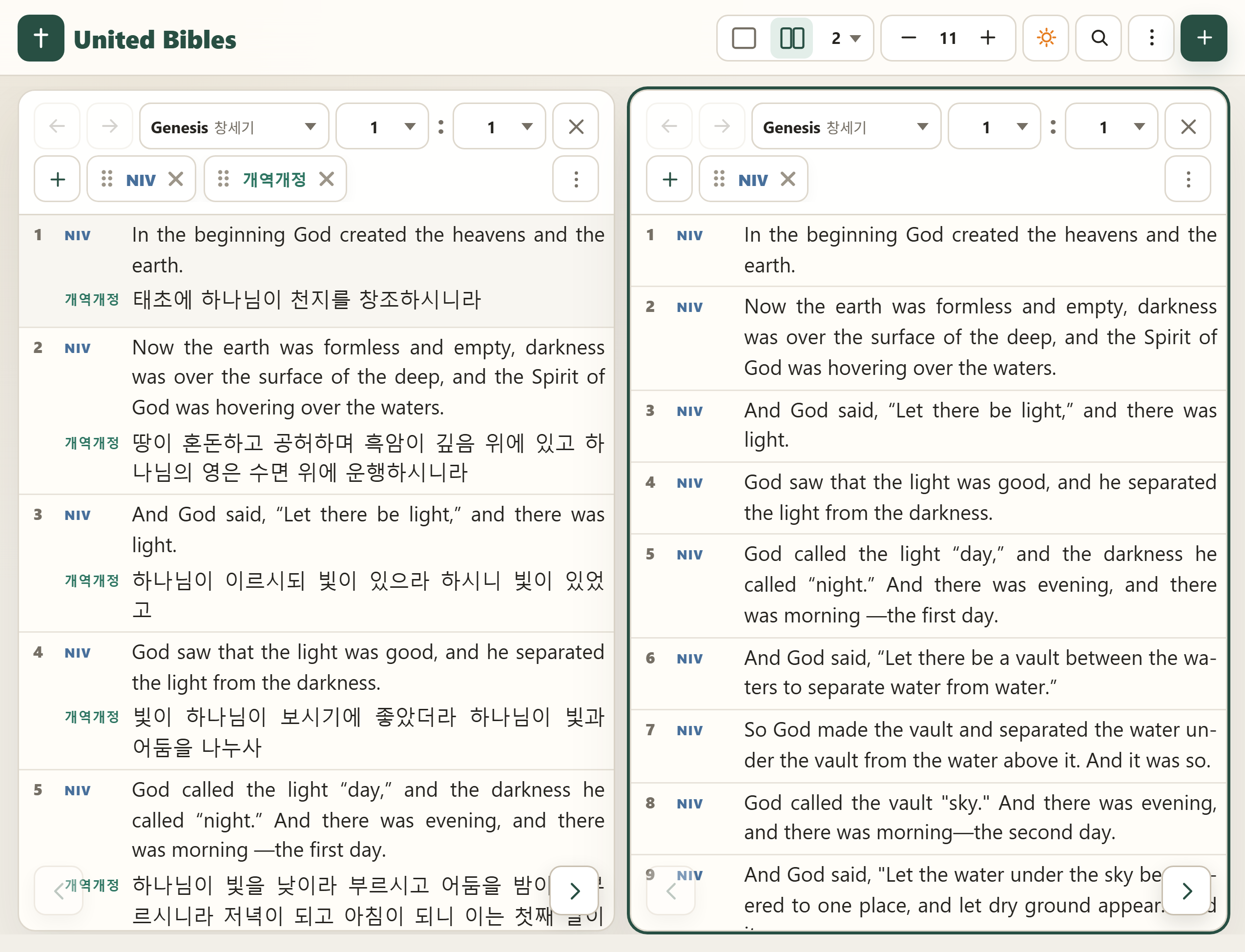Open right pane more options menu
The width and height of the screenshot is (1245, 952).
(x=1188, y=179)
